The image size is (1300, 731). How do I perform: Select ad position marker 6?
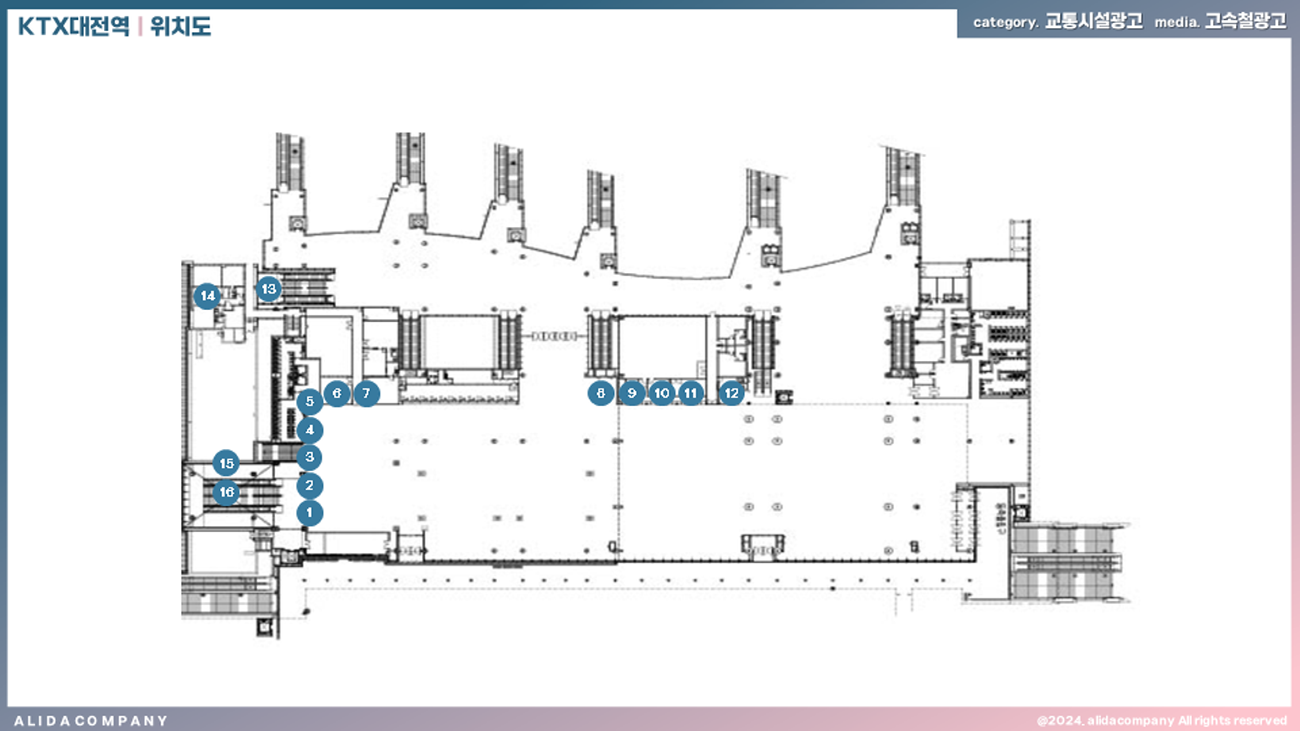(337, 394)
